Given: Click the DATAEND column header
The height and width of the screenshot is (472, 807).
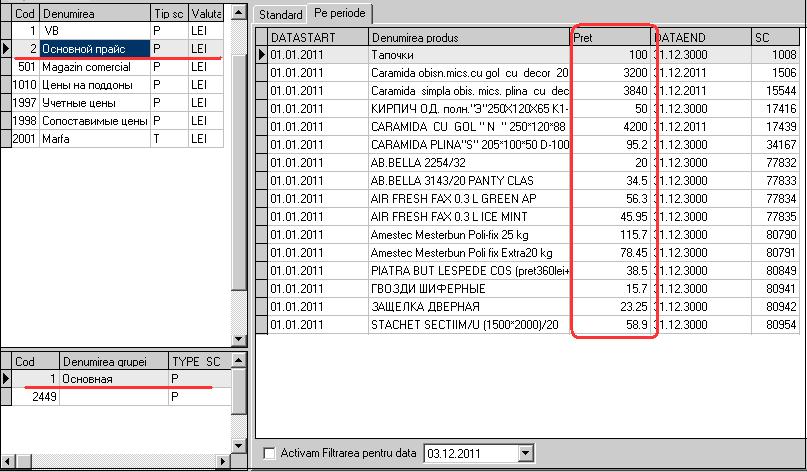Looking at the screenshot, I should (x=701, y=37).
